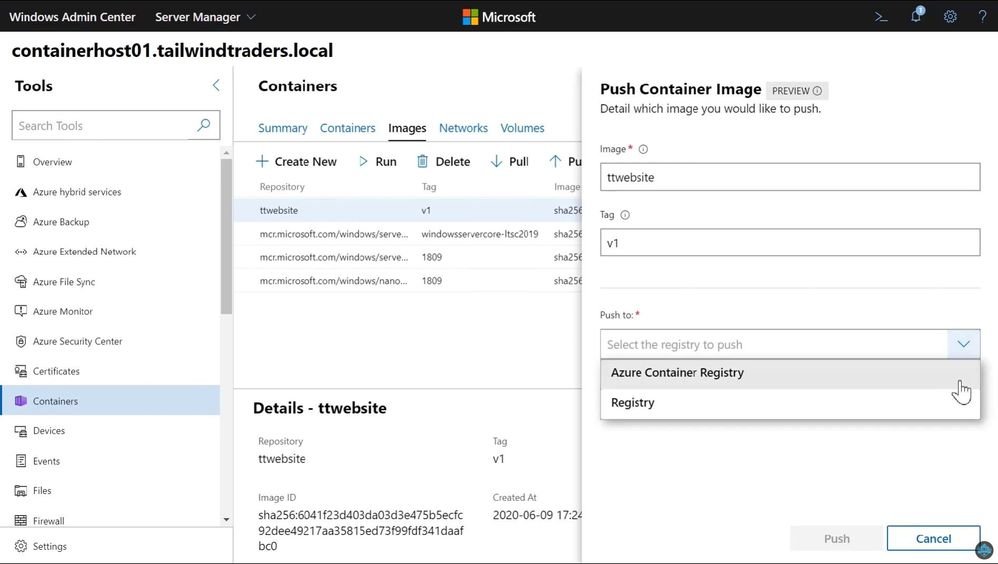Sort by Repository column header
This screenshot has height=564, width=998.
tap(282, 187)
